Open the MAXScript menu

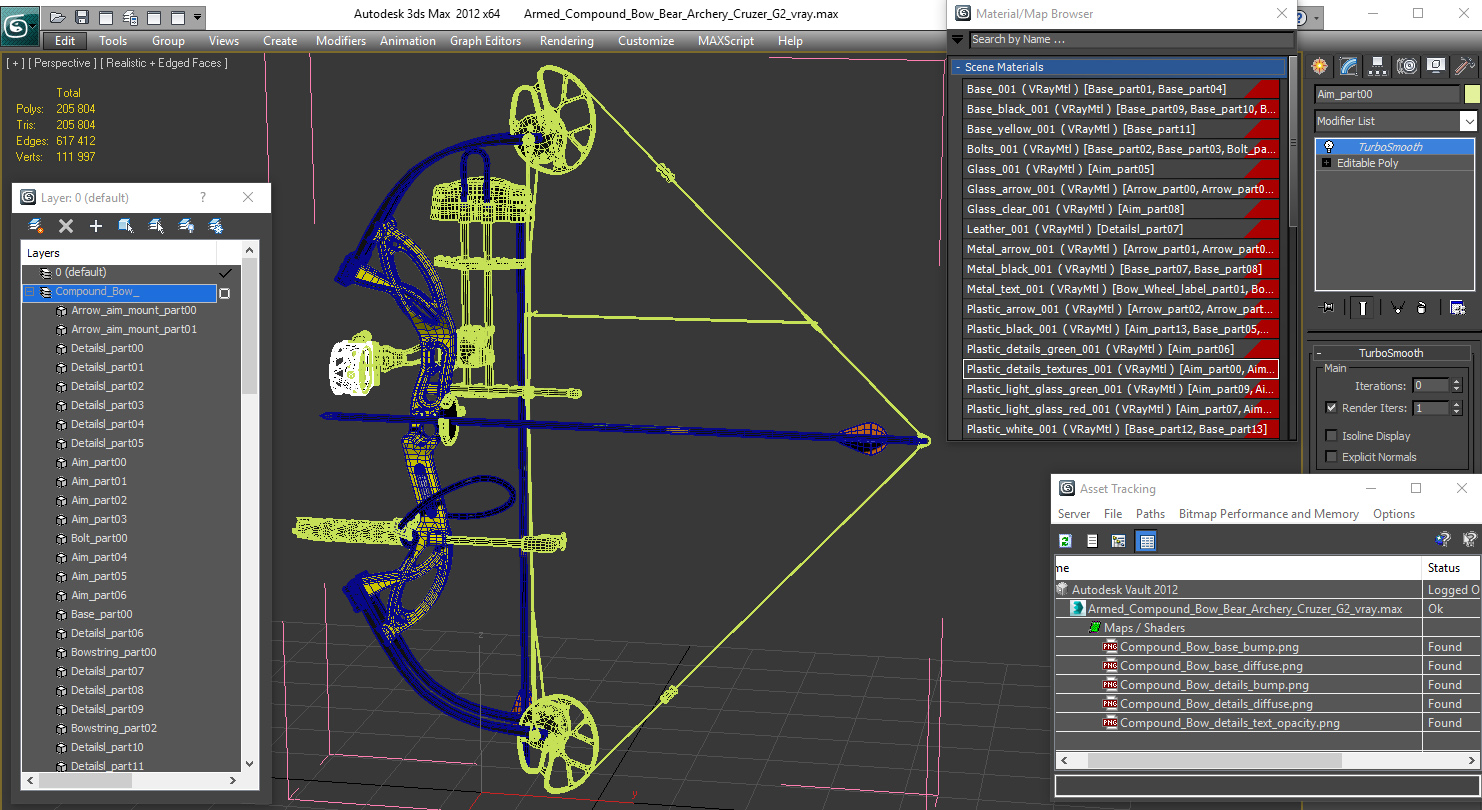726,41
